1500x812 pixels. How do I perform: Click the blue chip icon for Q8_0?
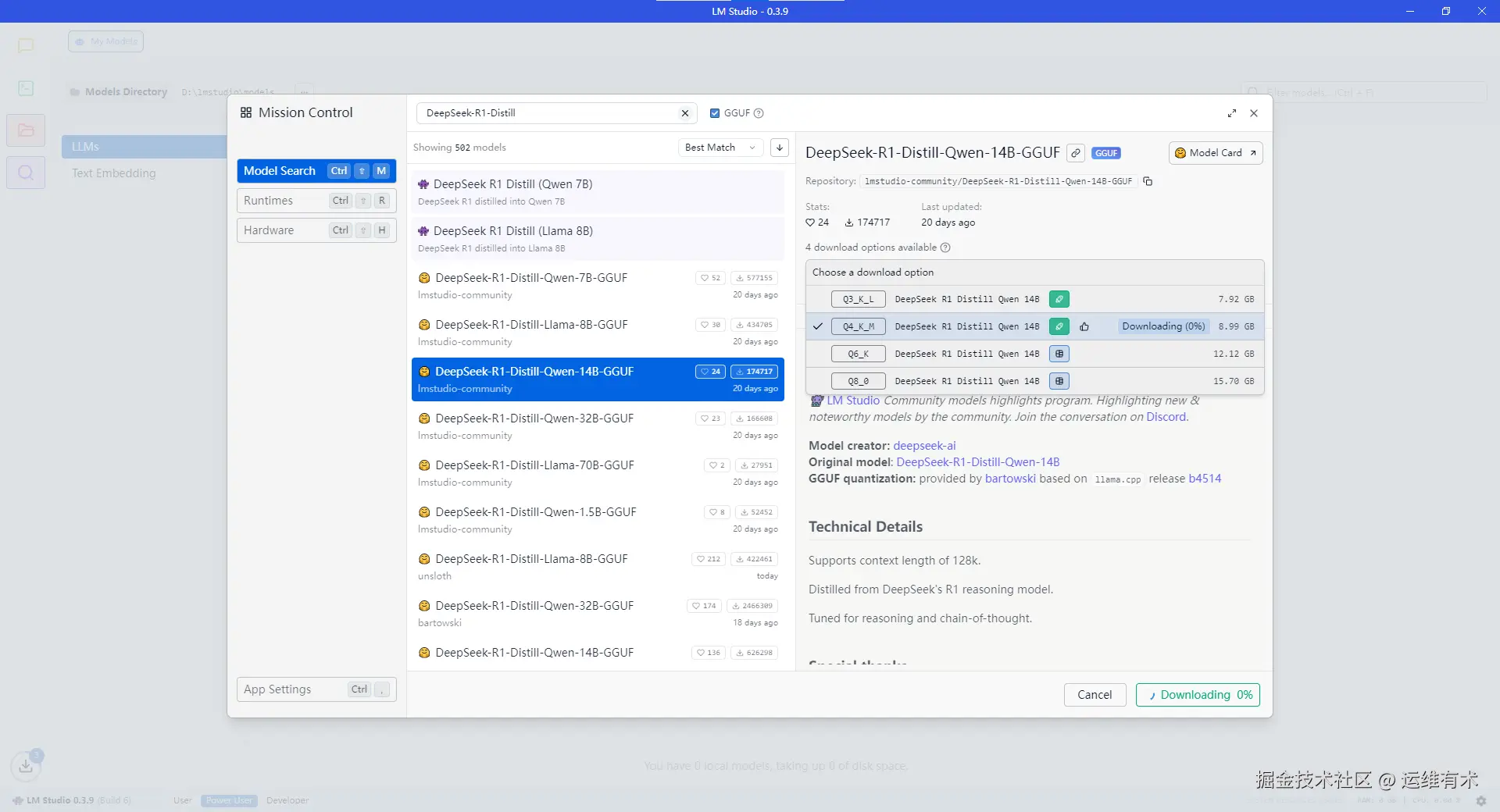(x=1059, y=381)
